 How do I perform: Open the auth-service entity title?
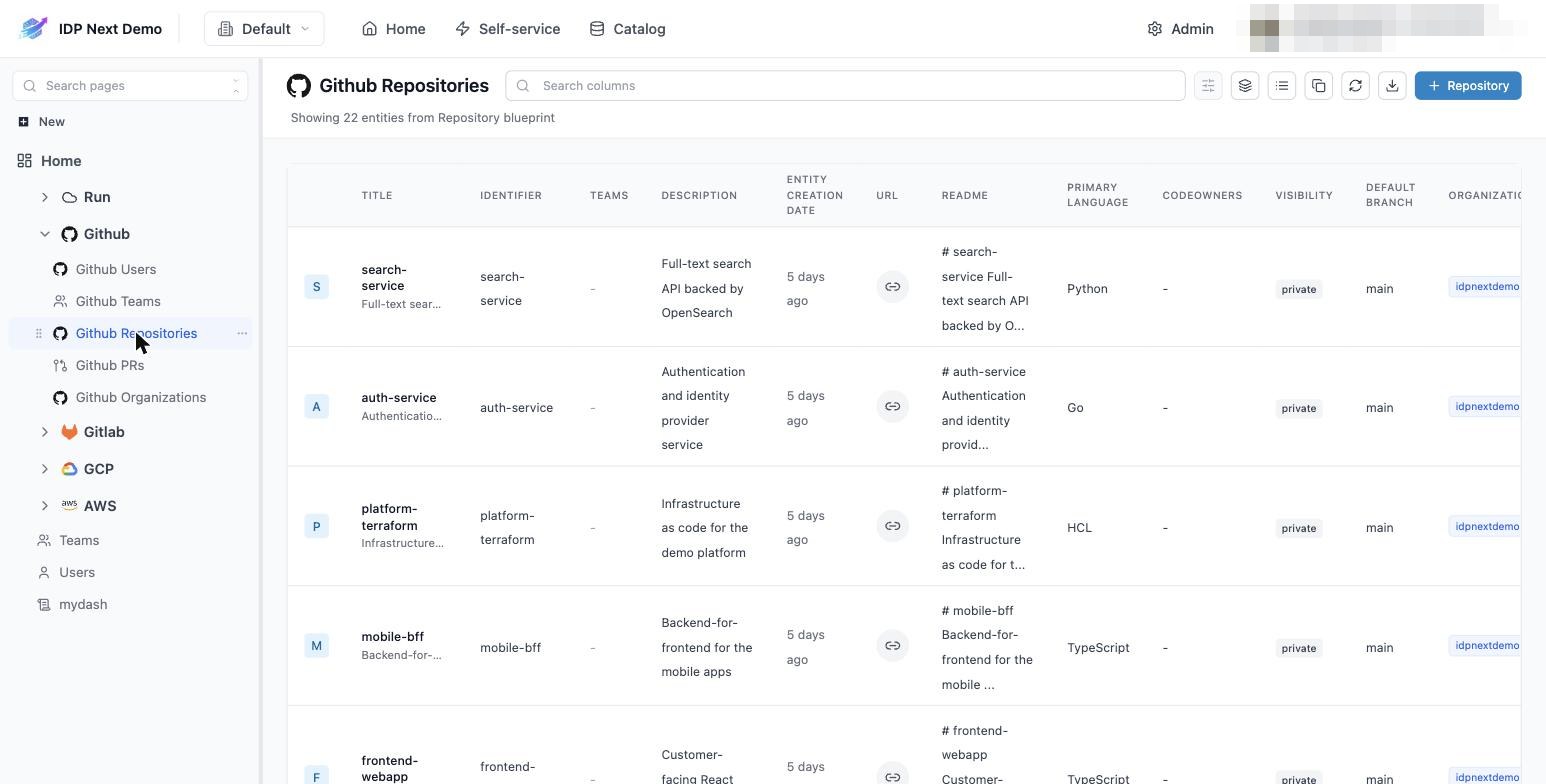[x=399, y=398]
